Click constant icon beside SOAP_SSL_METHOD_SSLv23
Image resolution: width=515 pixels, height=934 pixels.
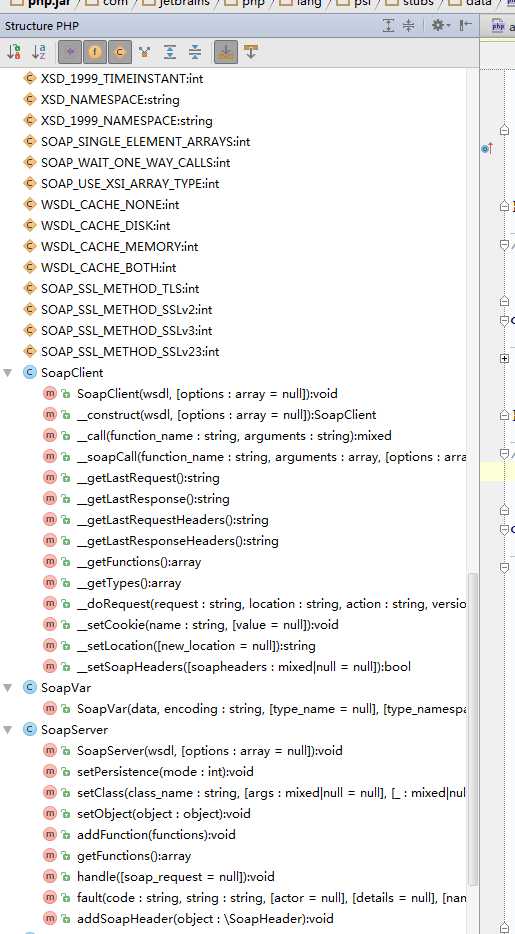coord(29,351)
